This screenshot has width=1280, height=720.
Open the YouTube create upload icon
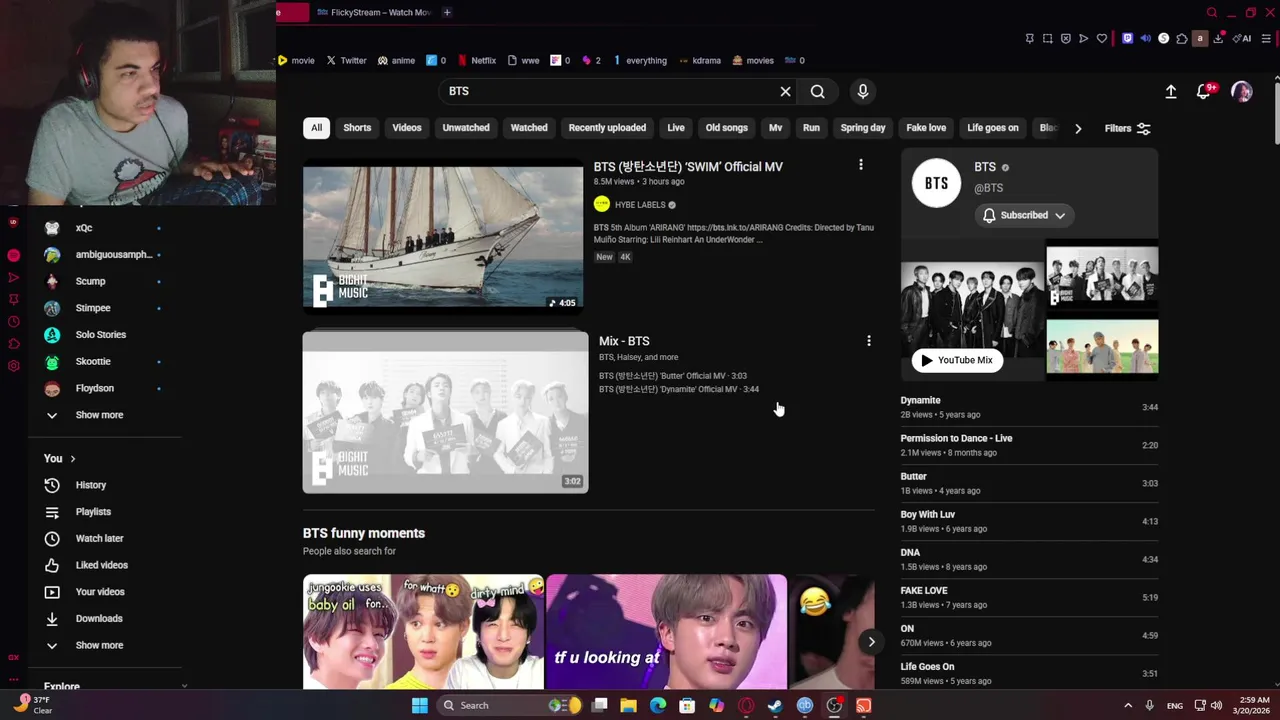click(1171, 91)
